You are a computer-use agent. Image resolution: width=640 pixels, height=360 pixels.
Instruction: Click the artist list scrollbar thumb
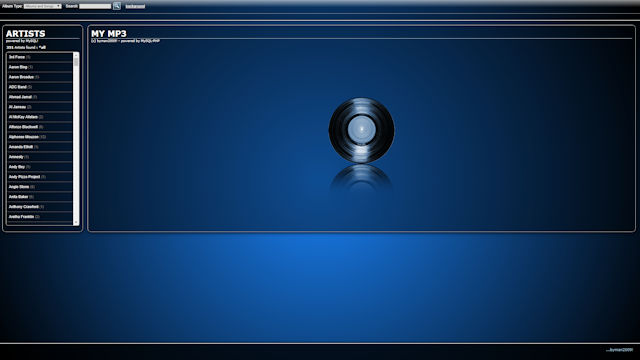[x=76, y=62]
